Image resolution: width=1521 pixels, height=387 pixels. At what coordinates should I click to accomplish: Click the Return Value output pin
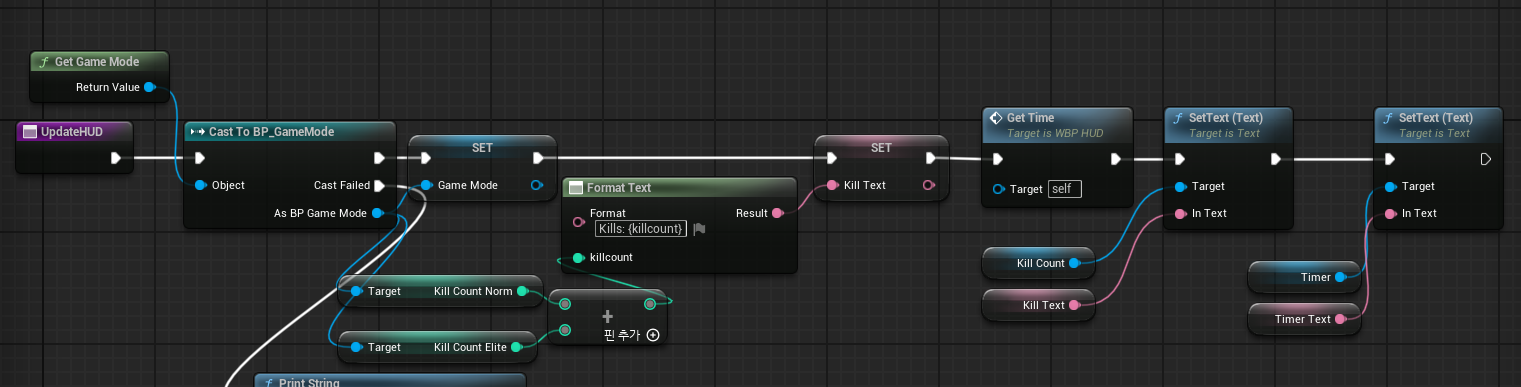coord(149,88)
